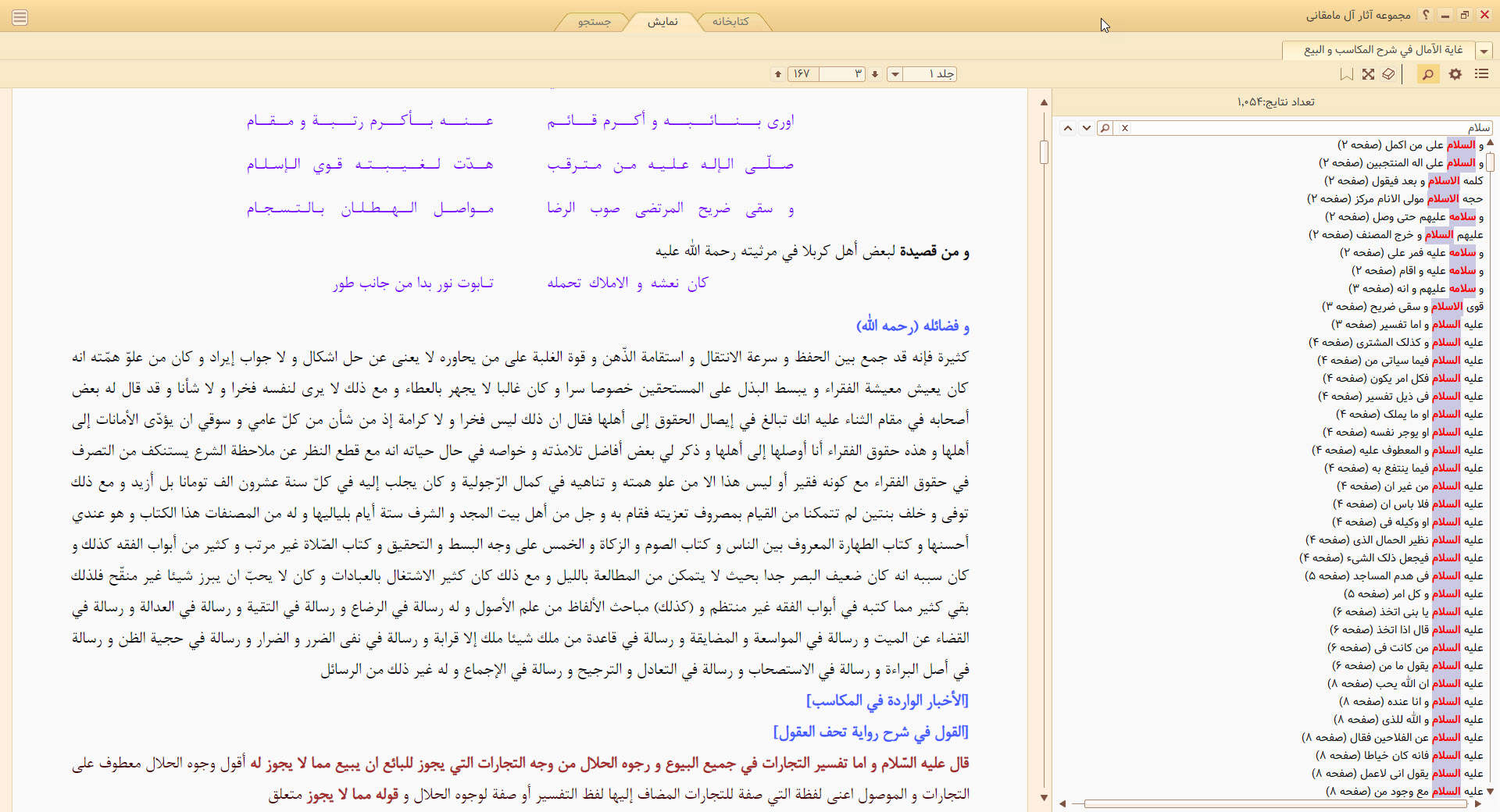Run the search with the magnifier in the search box

(1105, 128)
